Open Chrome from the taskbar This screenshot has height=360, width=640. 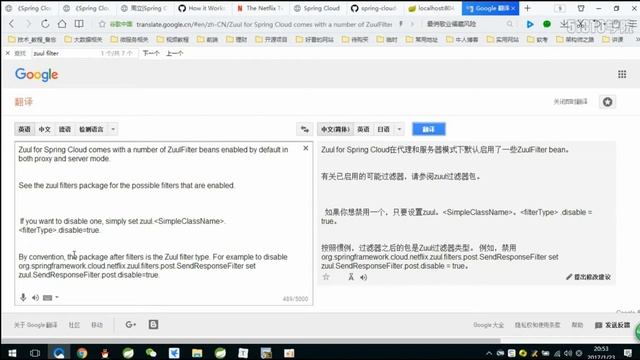tap(82, 353)
